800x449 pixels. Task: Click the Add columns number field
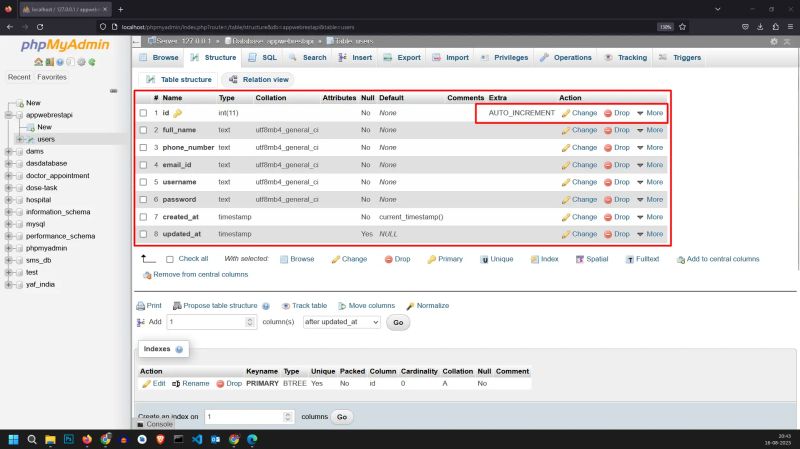pyautogui.click(x=211, y=322)
